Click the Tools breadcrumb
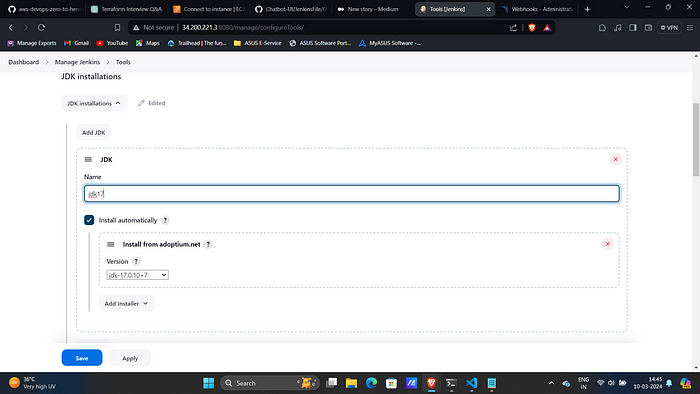This screenshot has height=394, width=700. [x=123, y=62]
